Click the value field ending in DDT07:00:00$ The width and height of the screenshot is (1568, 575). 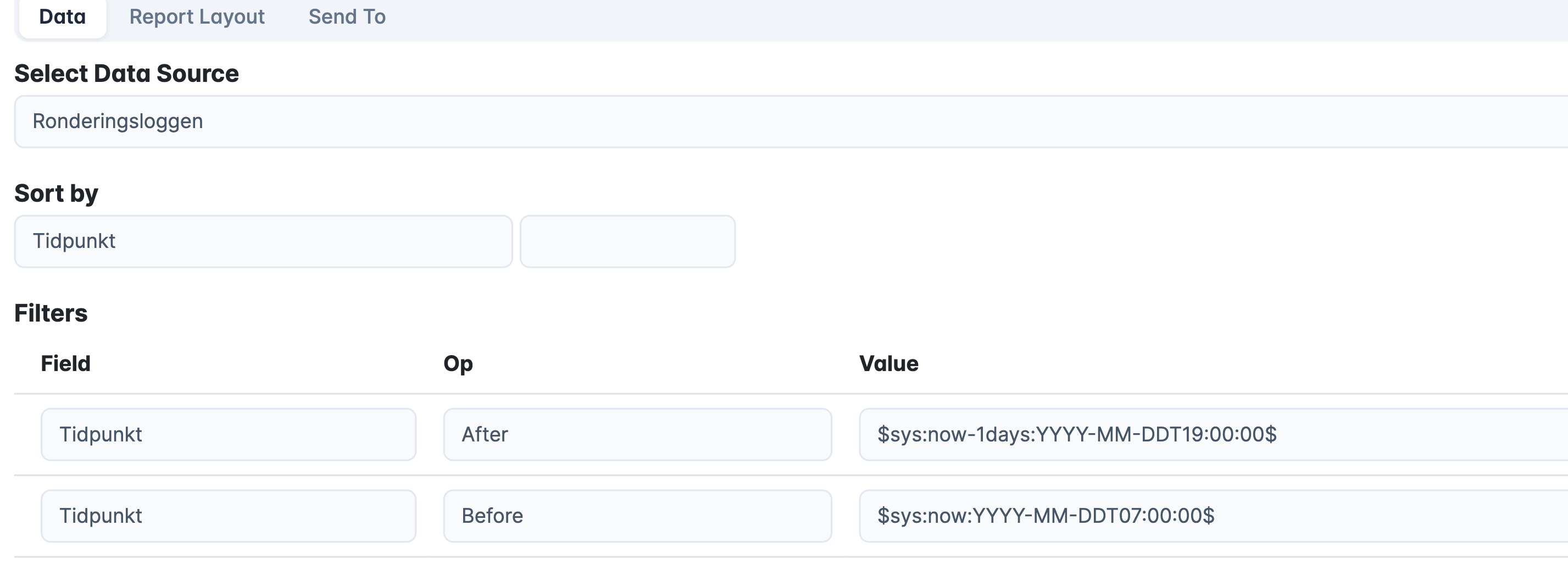pyautogui.click(x=1211, y=516)
